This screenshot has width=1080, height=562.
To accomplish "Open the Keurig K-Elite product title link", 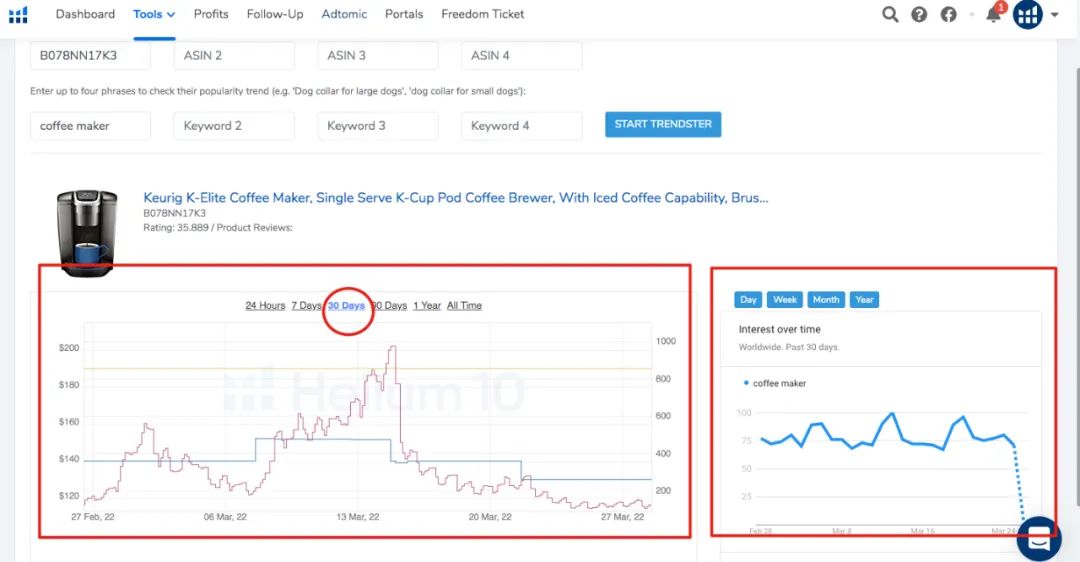I will coord(455,198).
